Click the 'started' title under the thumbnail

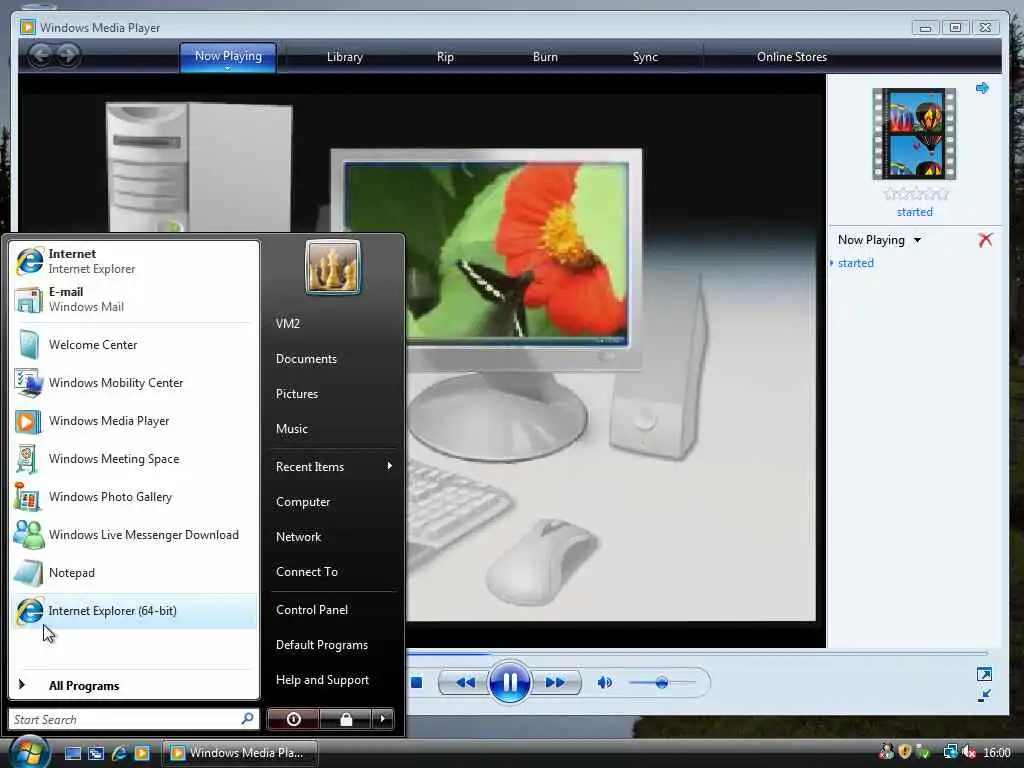[x=915, y=212]
